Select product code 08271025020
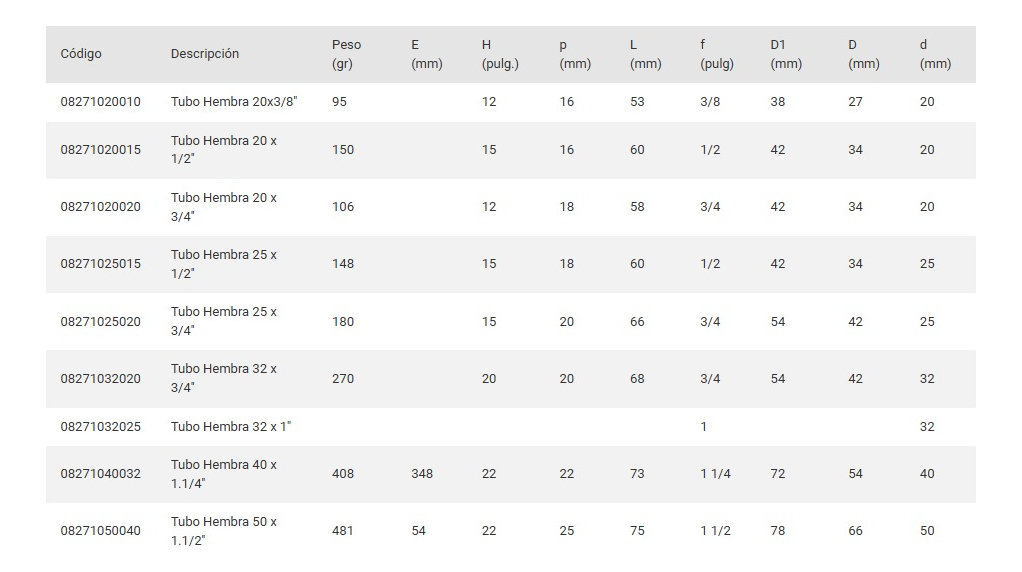The image size is (1022, 572). click(x=101, y=322)
